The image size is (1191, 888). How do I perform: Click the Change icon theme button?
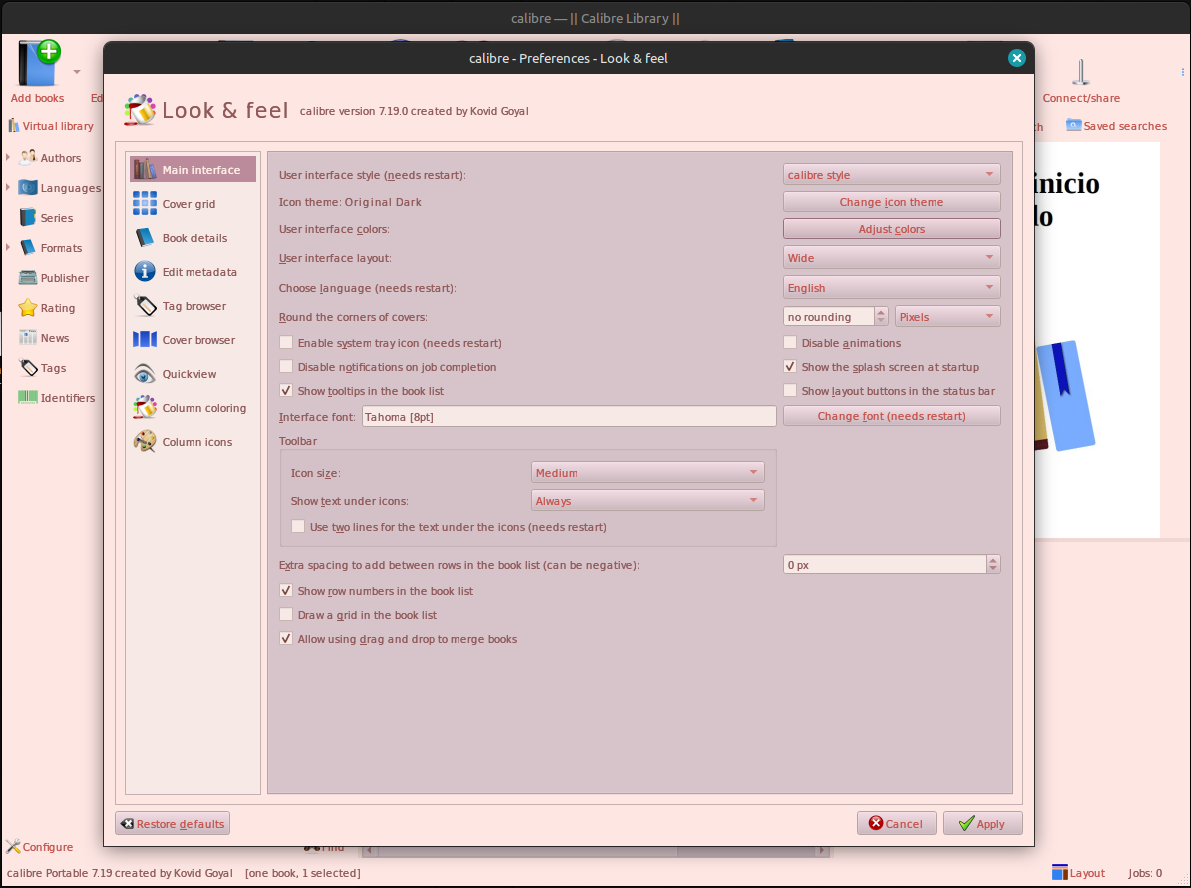point(891,202)
